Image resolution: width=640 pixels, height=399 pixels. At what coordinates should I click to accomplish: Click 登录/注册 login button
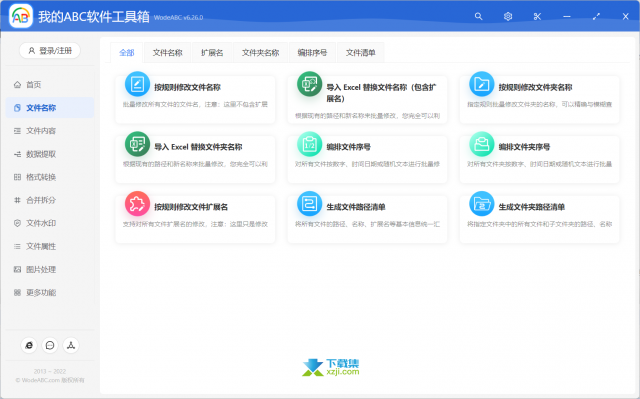(x=50, y=51)
